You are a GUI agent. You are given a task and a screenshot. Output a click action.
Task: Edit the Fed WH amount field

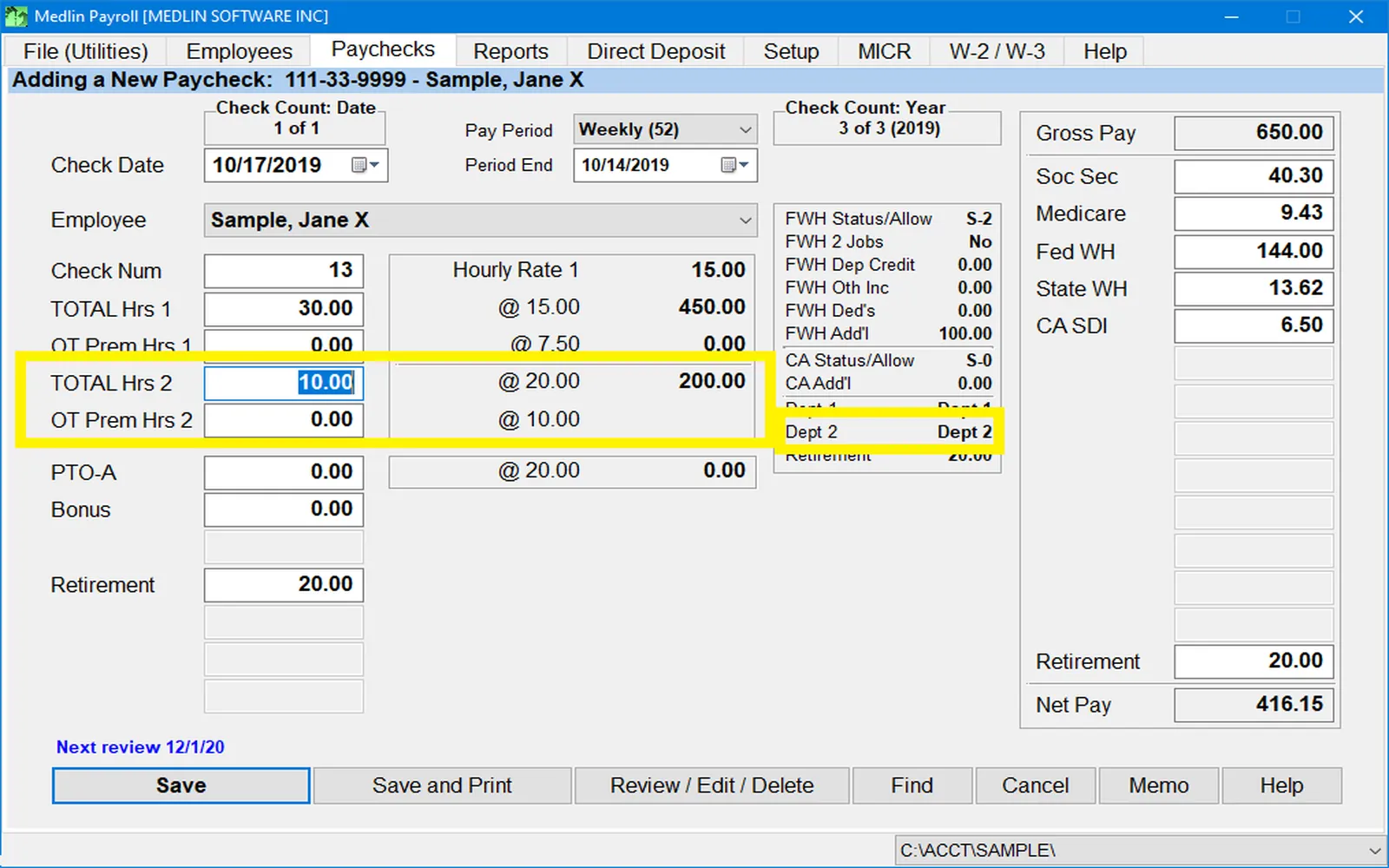(x=1254, y=252)
